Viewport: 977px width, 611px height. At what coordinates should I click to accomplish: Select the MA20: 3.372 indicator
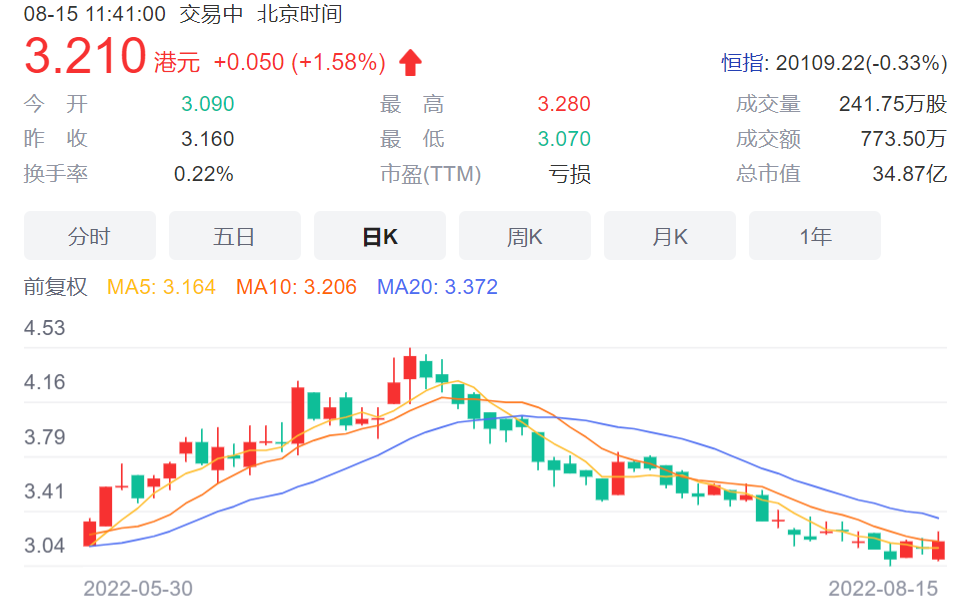point(437,287)
